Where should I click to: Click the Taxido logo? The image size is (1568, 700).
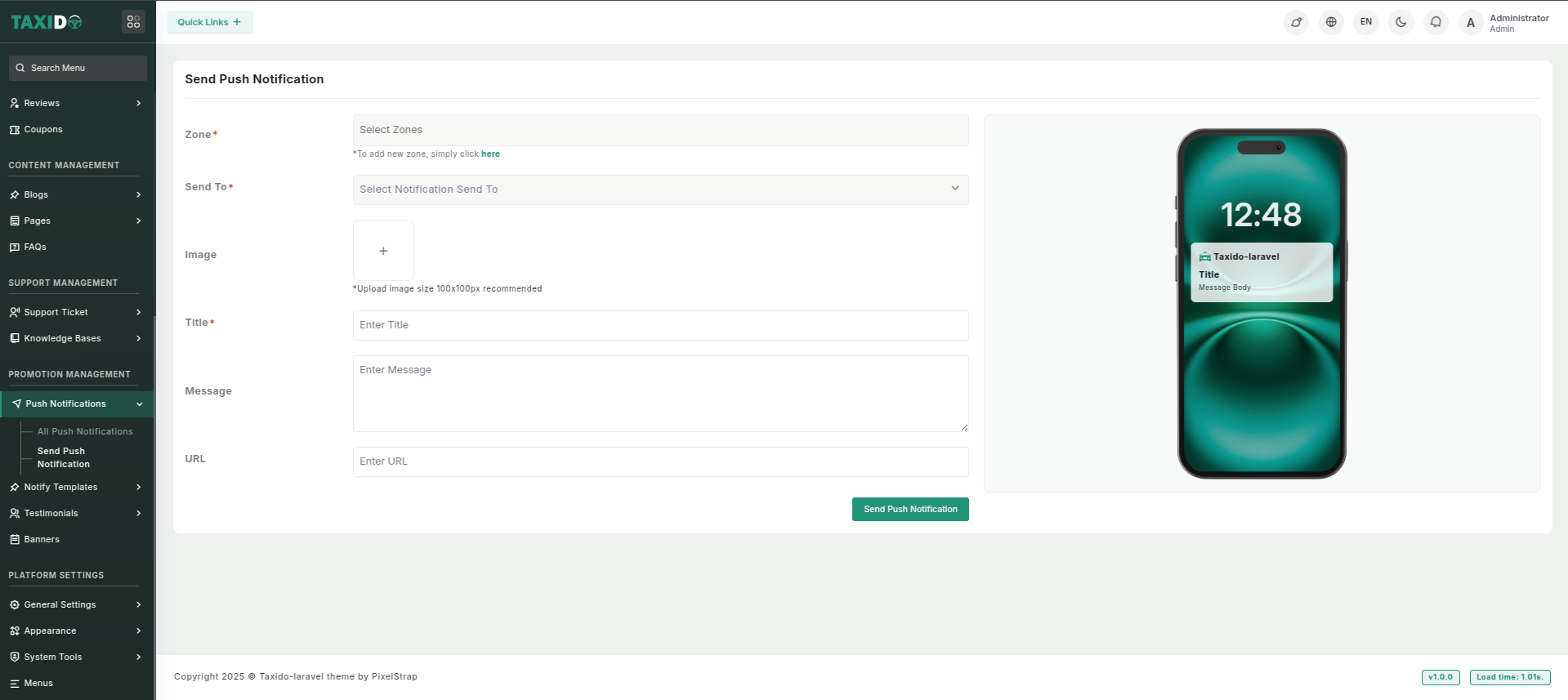click(47, 22)
